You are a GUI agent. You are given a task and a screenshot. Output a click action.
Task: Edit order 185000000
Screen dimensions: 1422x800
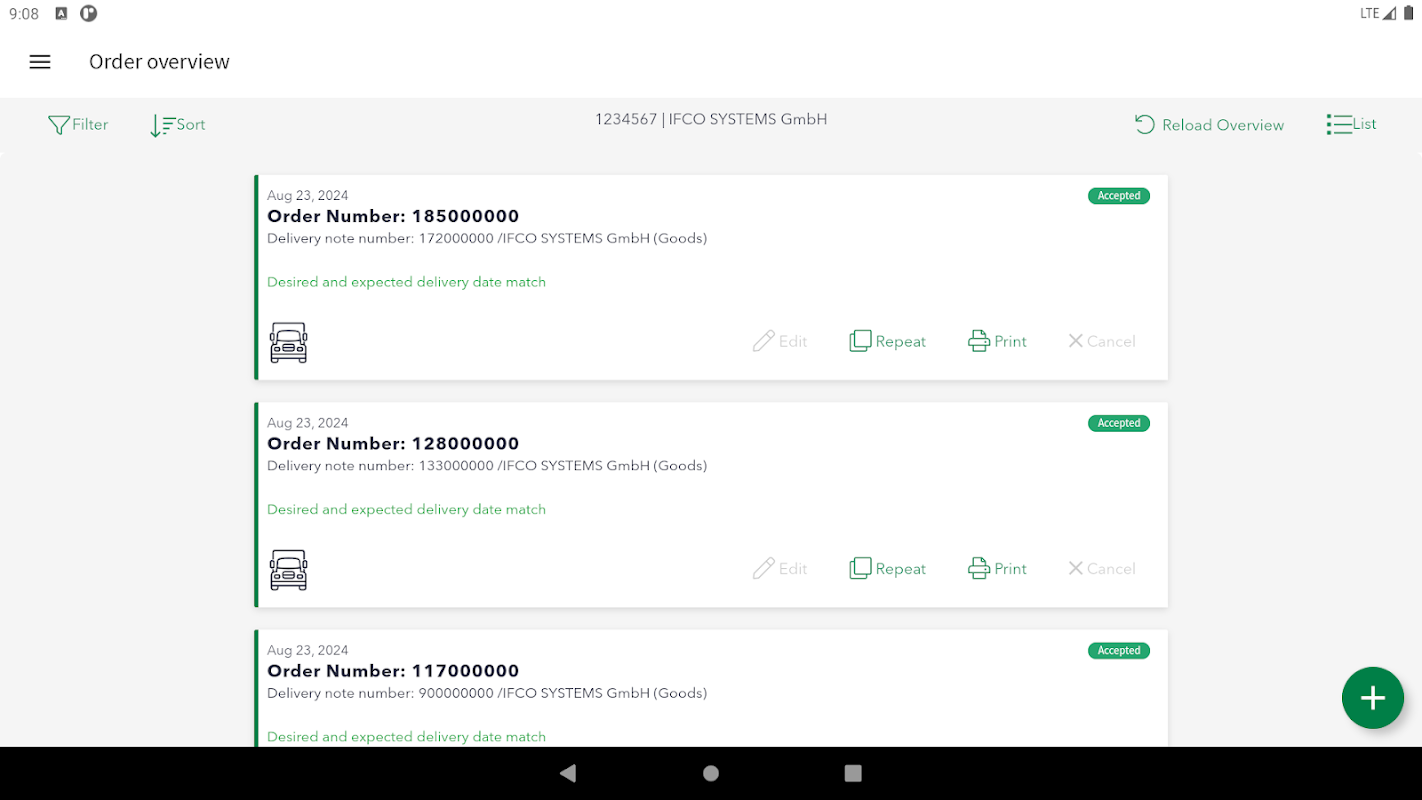coord(780,341)
